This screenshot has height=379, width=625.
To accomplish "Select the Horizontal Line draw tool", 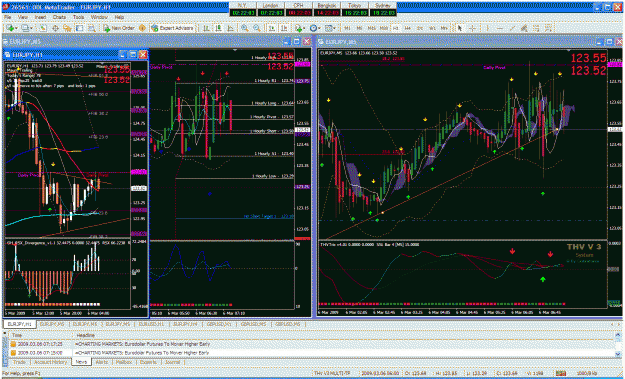I will coord(500,28).
